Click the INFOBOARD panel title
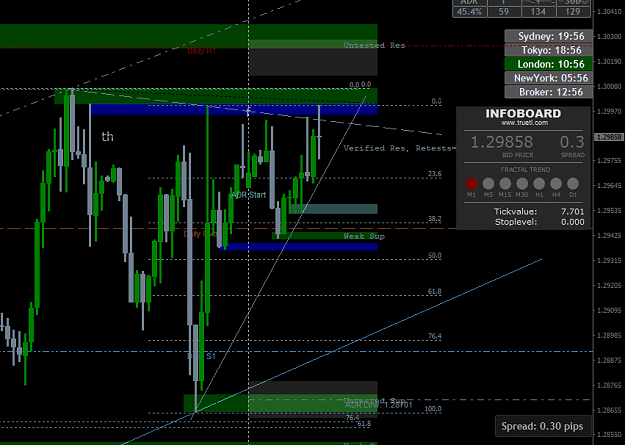 (523, 114)
